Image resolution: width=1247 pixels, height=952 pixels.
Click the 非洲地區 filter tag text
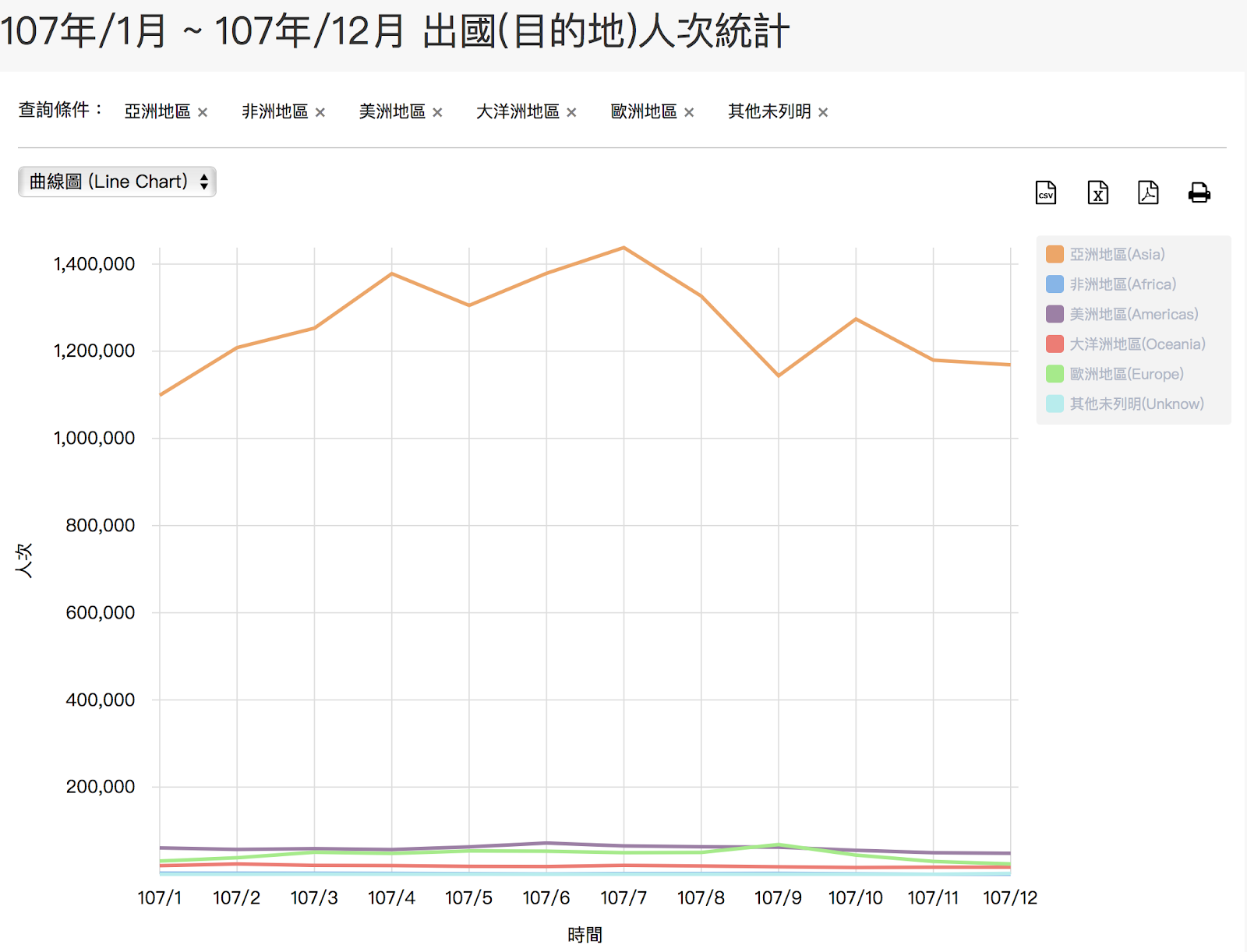pos(275,111)
